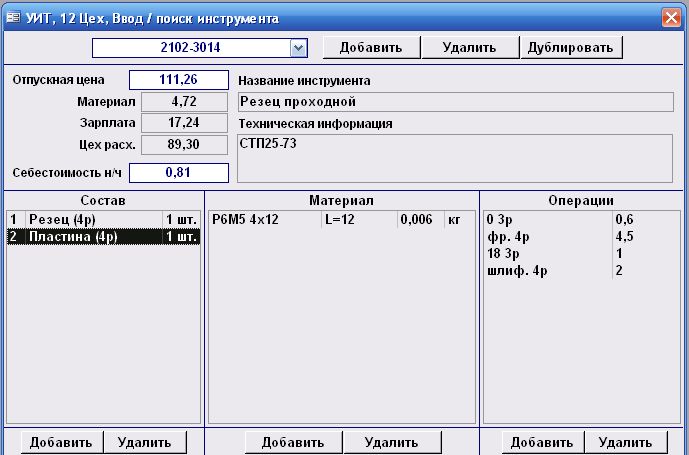The image size is (689, 455).
Task: Focus the Техническая информация text box
Action: [455, 157]
